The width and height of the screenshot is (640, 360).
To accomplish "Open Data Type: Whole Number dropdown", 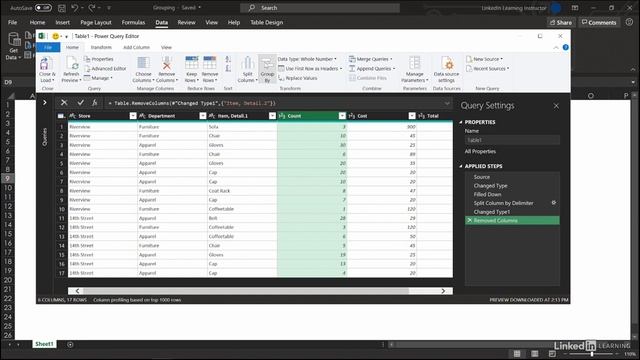I will (307, 59).
